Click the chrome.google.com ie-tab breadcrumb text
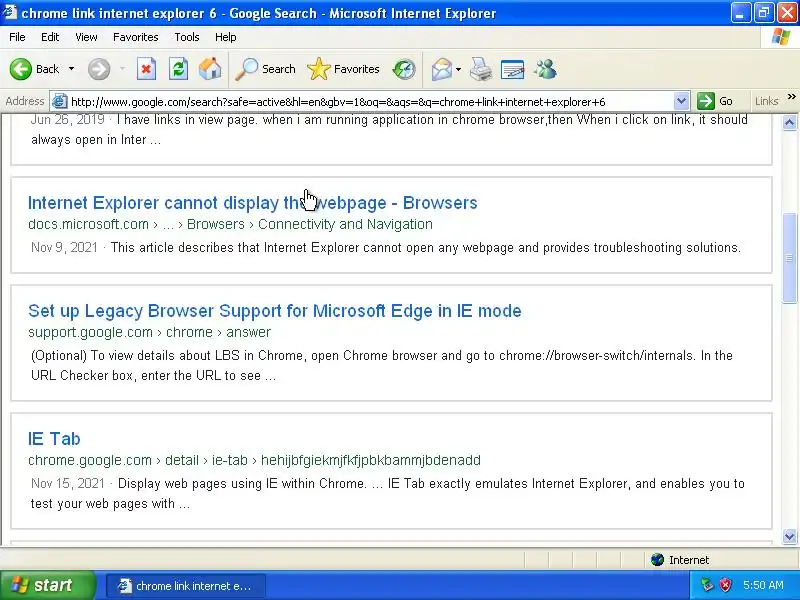This screenshot has width=800, height=600. click(254, 461)
